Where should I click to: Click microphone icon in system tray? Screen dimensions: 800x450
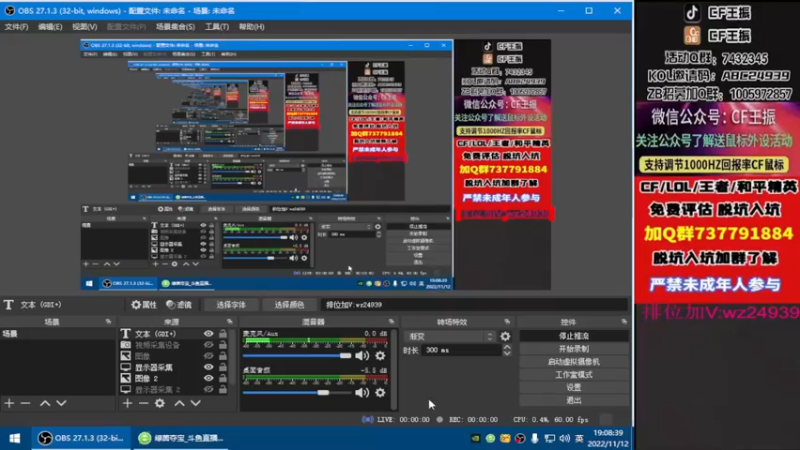pyautogui.click(x=534, y=438)
